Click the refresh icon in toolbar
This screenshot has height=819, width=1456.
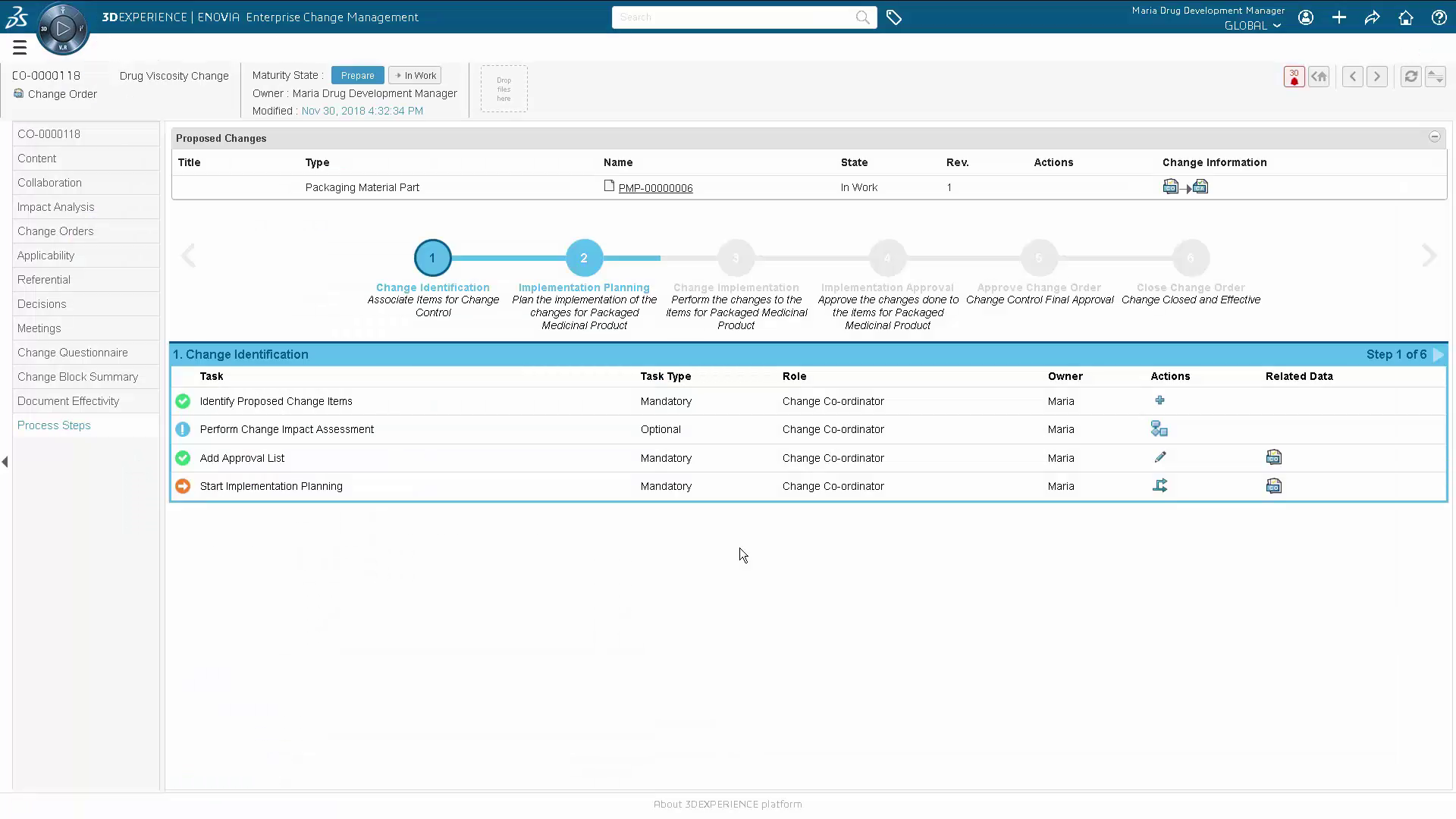[x=1410, y=77]
